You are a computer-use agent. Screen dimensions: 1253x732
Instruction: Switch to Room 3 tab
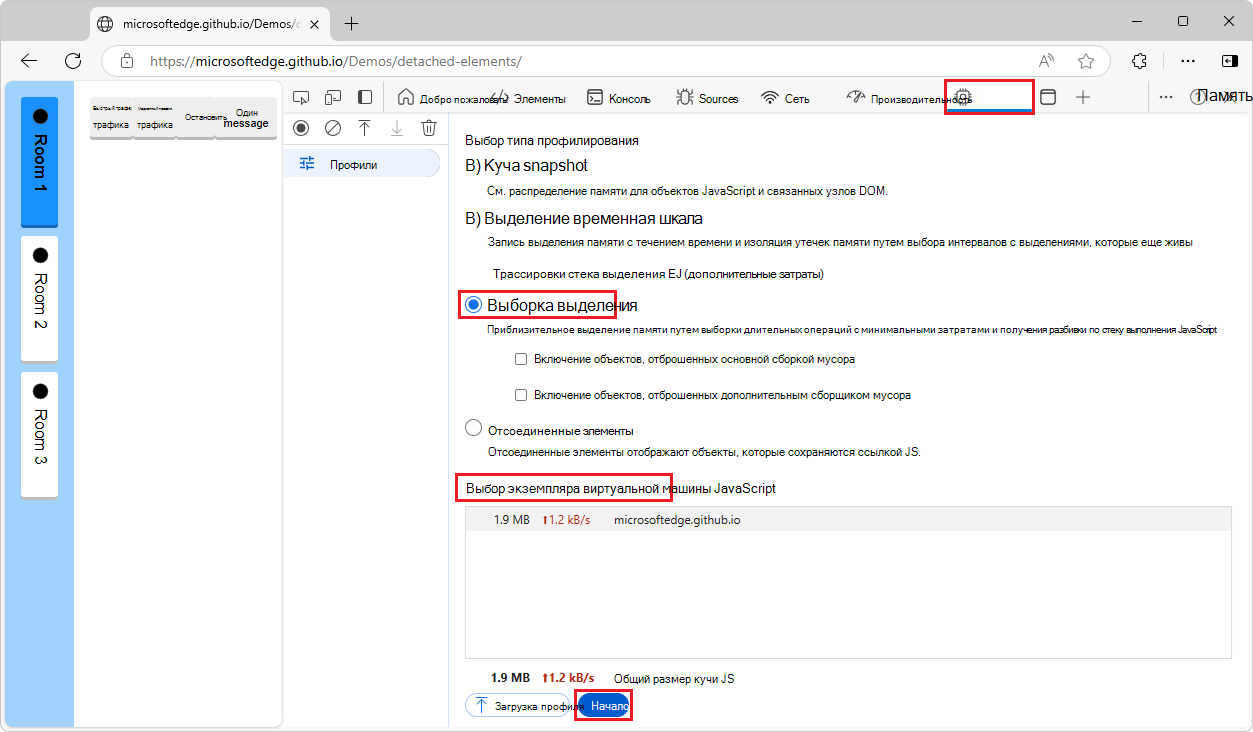click(40, 434)
